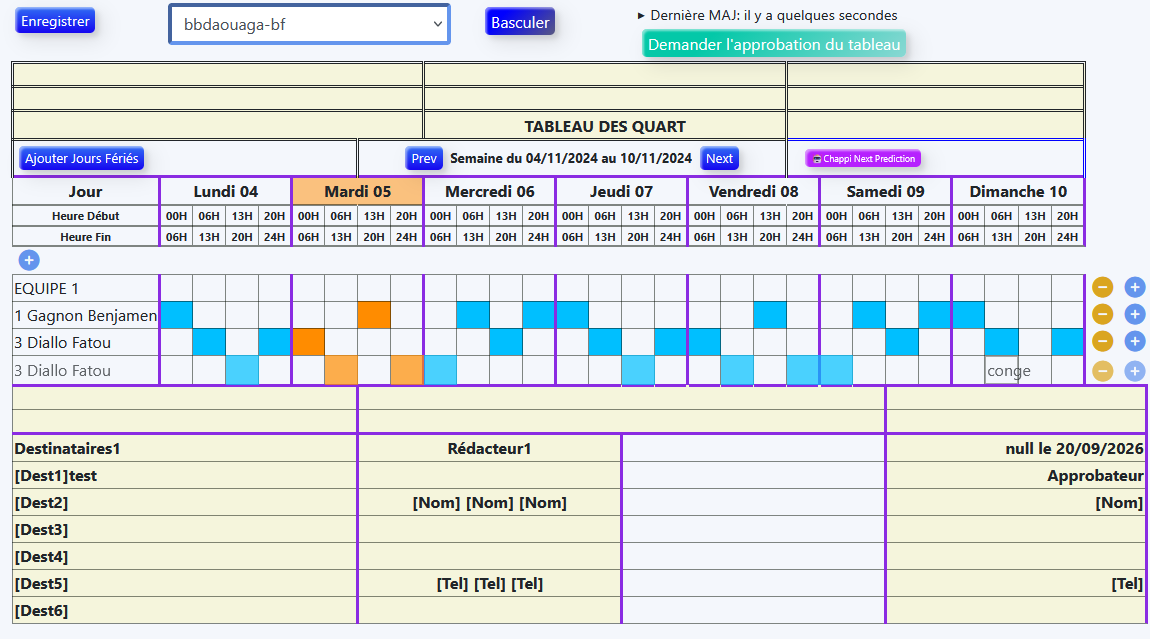Select the Jeudi 07 day header

tap(621, 191)
